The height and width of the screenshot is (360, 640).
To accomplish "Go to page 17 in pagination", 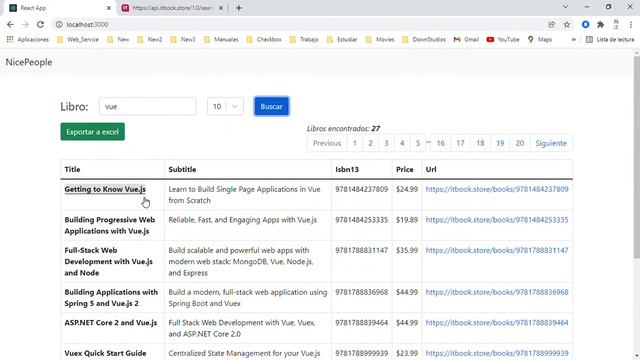I will [x=460, y=143].
